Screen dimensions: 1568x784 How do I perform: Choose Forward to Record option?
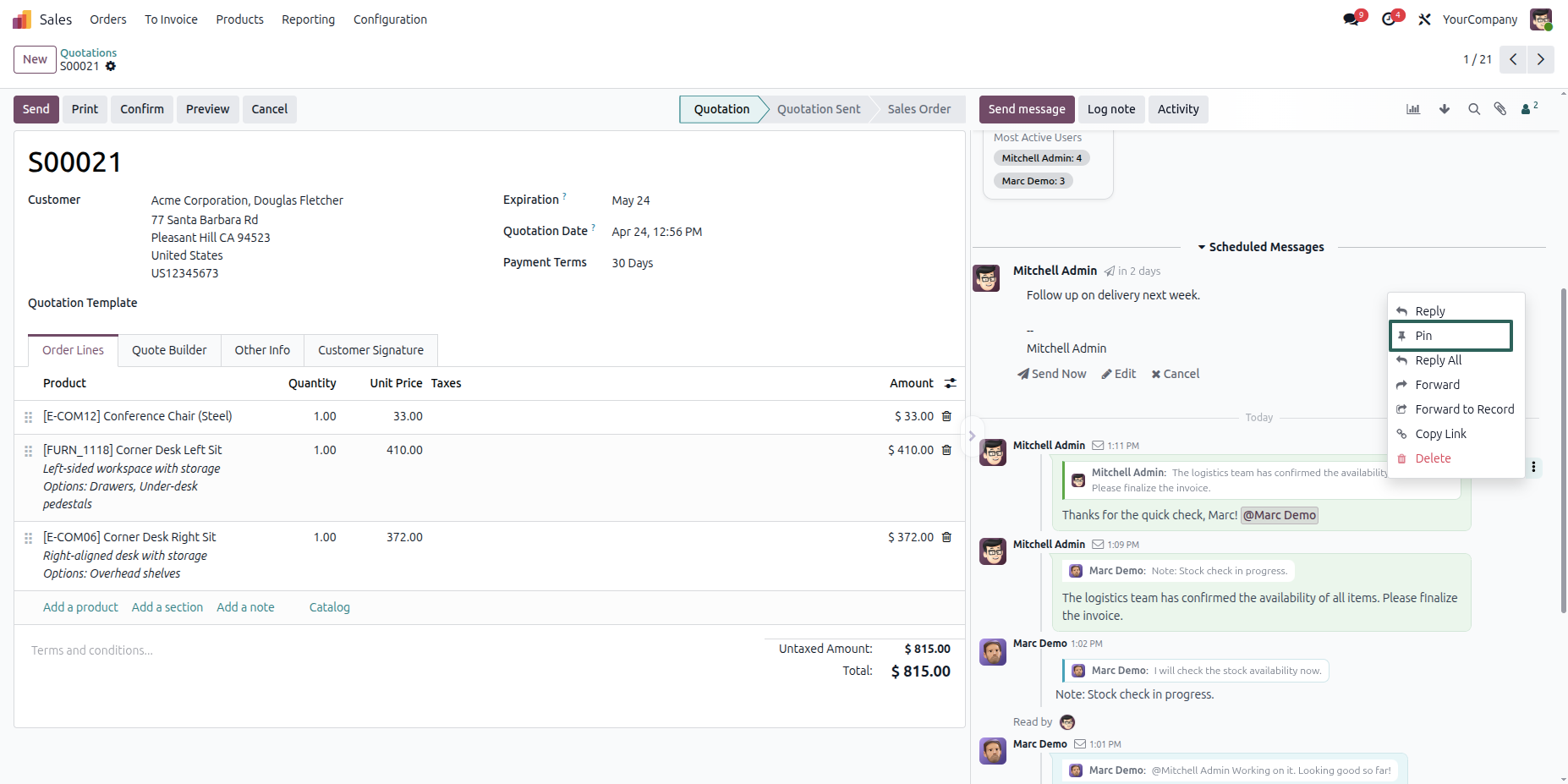(x=1456, y=409)
